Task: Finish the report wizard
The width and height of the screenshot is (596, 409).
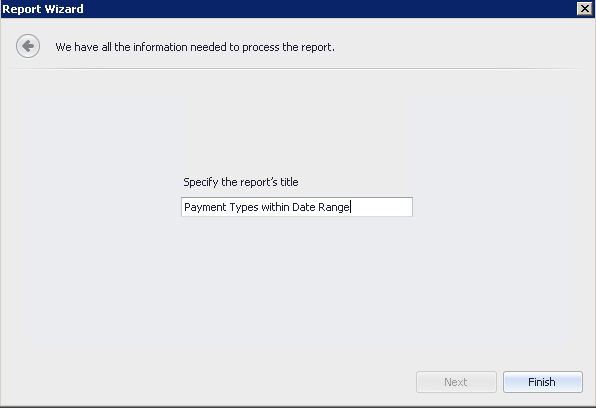Action: (543, 382)
